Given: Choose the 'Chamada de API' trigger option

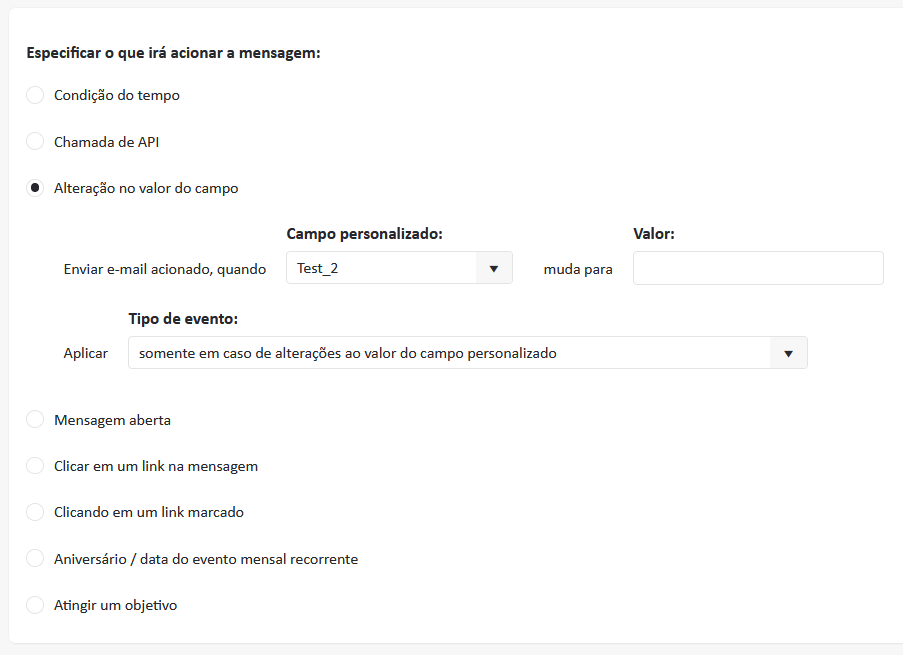Looking at the screenshot, I should point(35,142).
